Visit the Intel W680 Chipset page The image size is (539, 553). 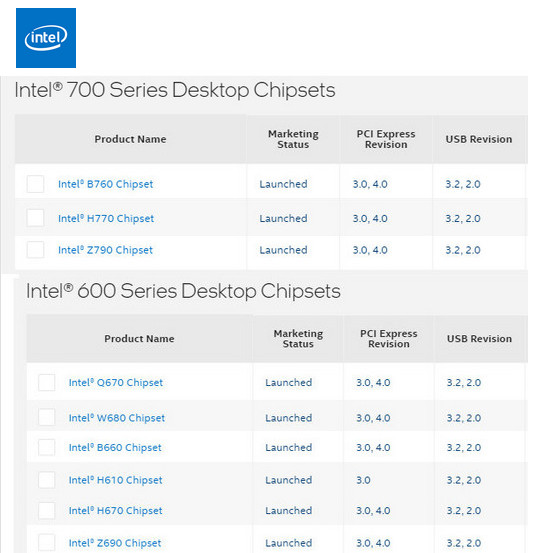[117, 418]
